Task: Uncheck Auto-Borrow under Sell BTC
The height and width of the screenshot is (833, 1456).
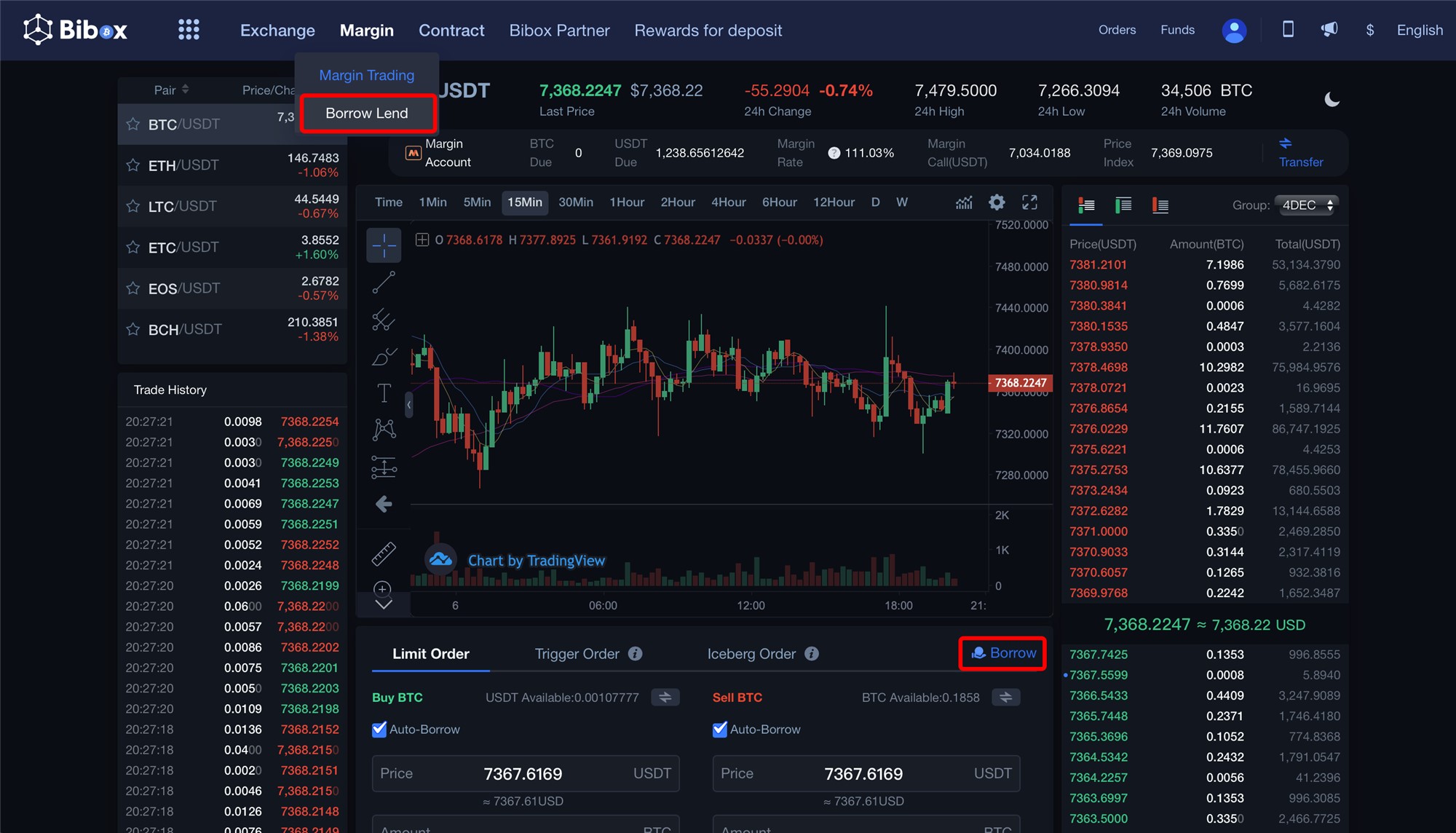Action: click(x=720, y=730)
